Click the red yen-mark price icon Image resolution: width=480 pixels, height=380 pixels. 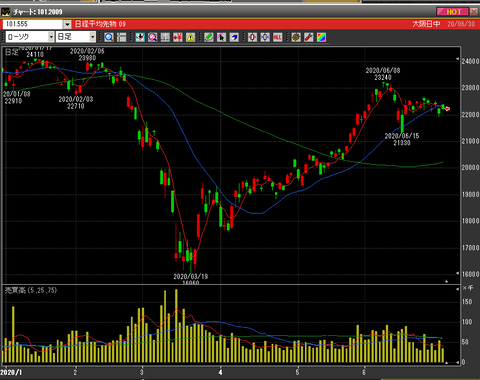[178, 37]
